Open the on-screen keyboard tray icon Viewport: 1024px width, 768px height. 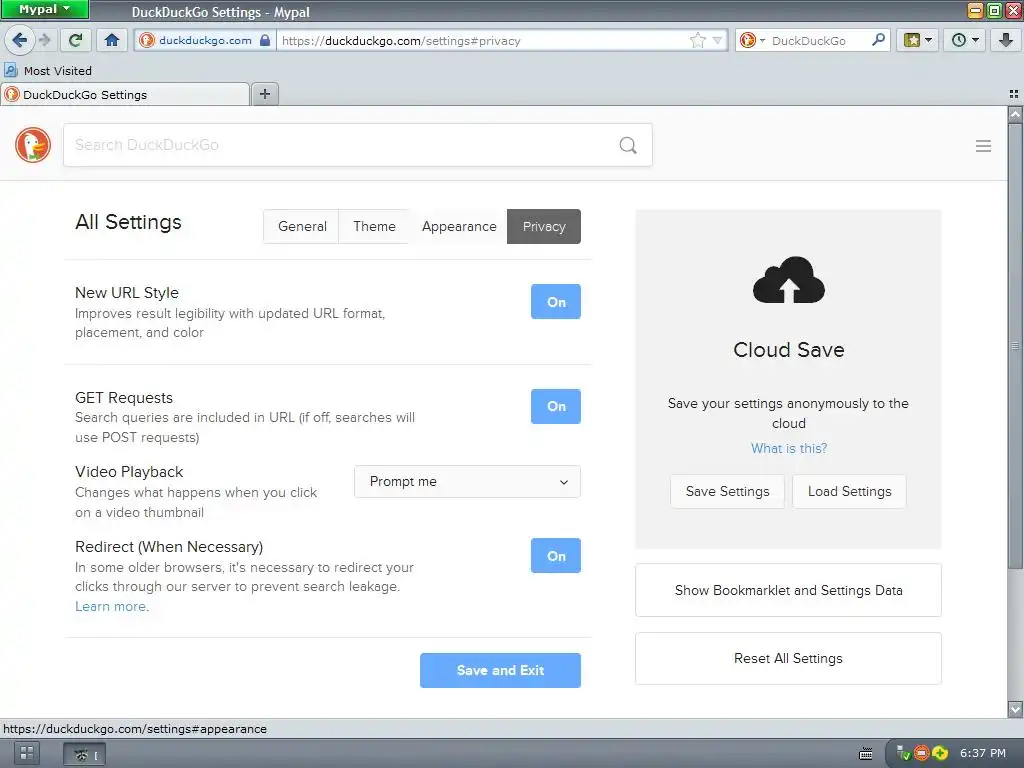coord(865,754)
